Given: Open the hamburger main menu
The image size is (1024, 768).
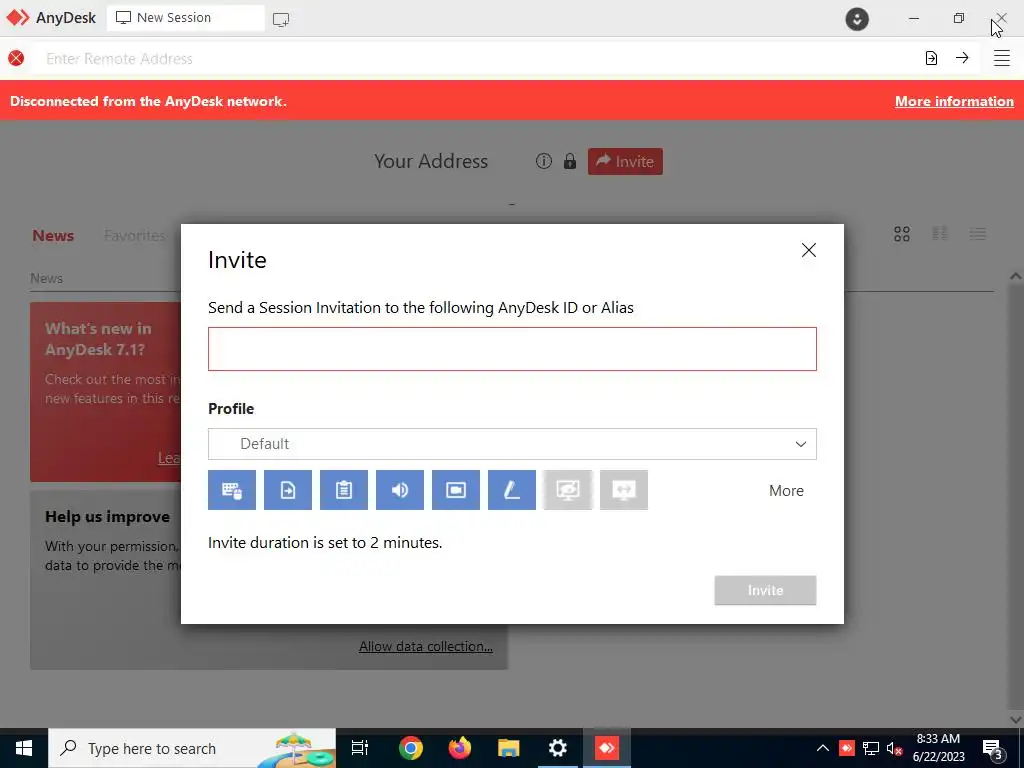Looking at the screenshot, I should (x=1002, y=58).
